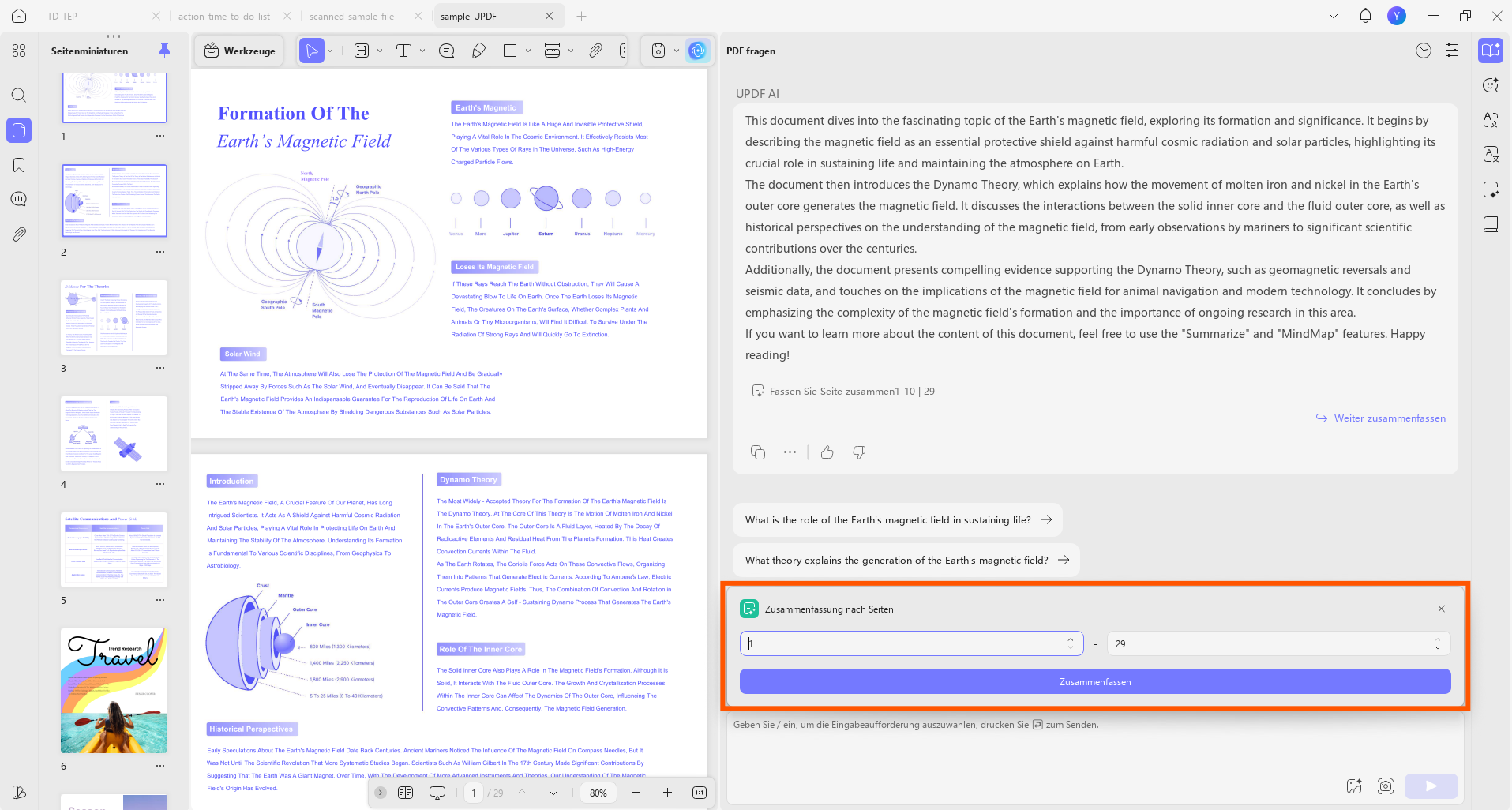
Task: Open the notifications bell
Action: click(1365, 16)
